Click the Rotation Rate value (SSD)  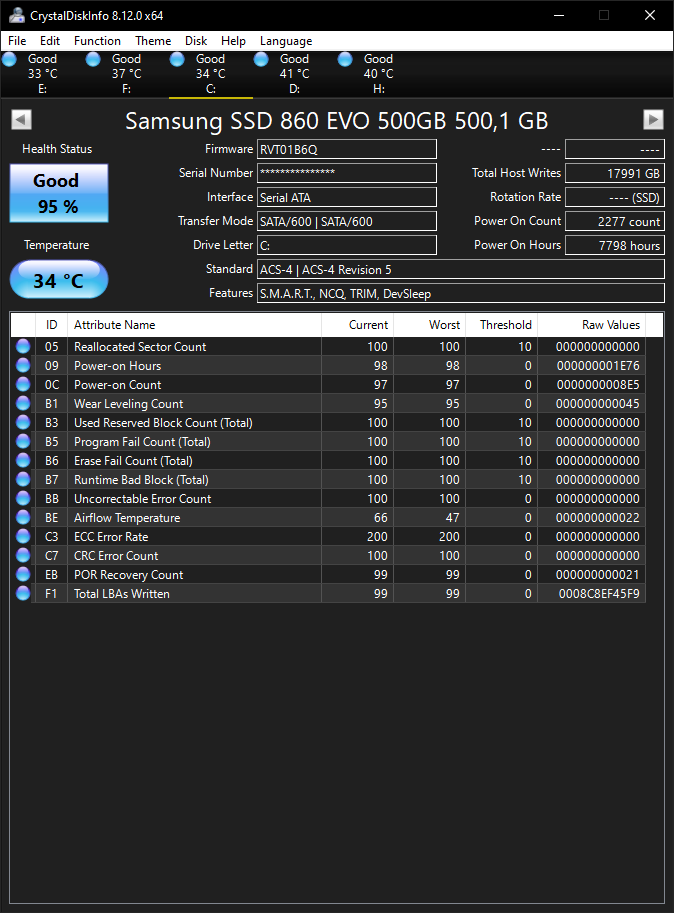615,197
